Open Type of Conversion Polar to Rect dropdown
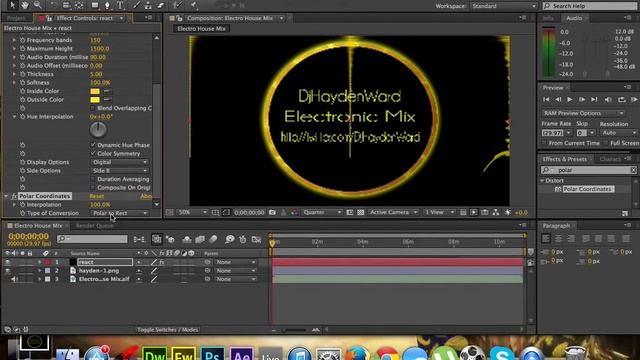The height and width of the screenshot is (360, 640). (x=120, y=213)
